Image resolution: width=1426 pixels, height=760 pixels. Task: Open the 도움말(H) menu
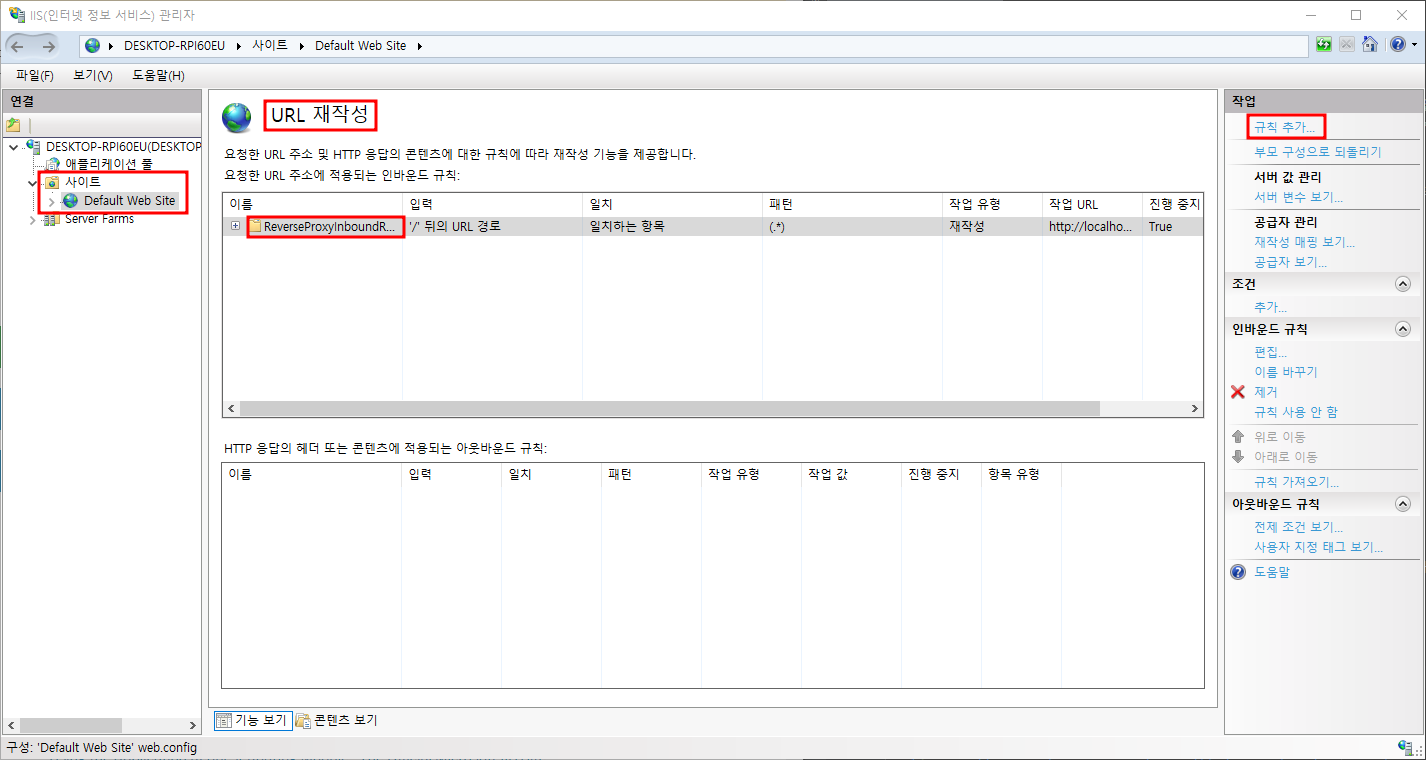point(158,75)
